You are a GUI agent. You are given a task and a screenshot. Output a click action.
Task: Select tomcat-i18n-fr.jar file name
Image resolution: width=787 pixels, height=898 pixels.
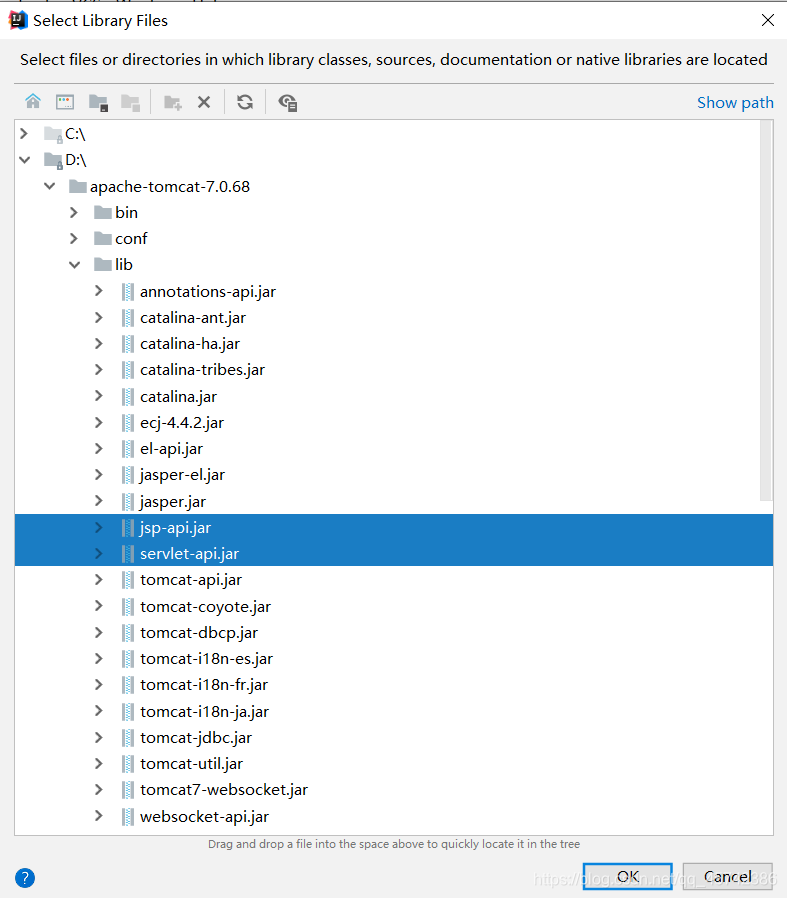pos(204,685)
